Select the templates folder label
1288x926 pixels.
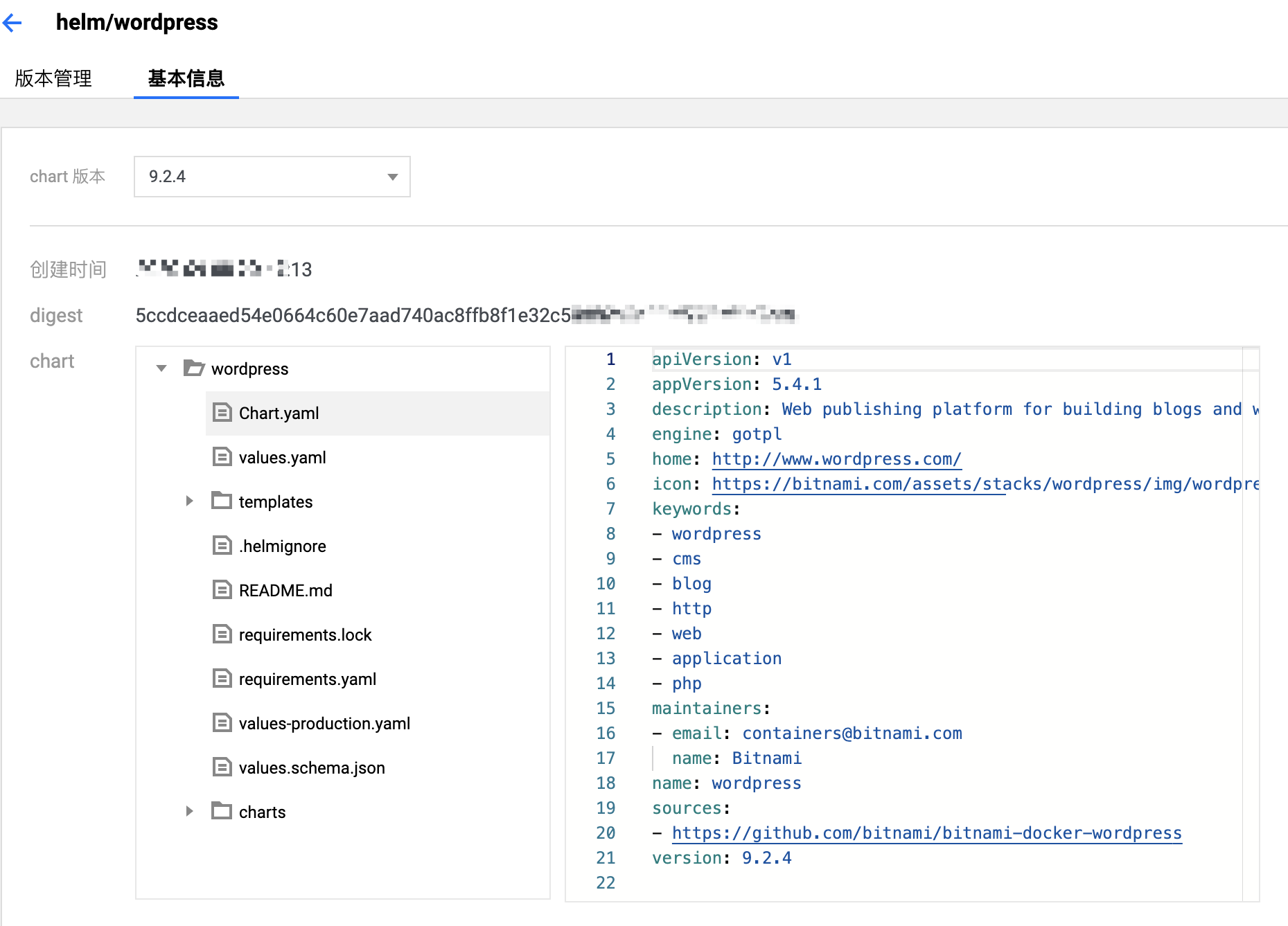[x=276, y=502]
